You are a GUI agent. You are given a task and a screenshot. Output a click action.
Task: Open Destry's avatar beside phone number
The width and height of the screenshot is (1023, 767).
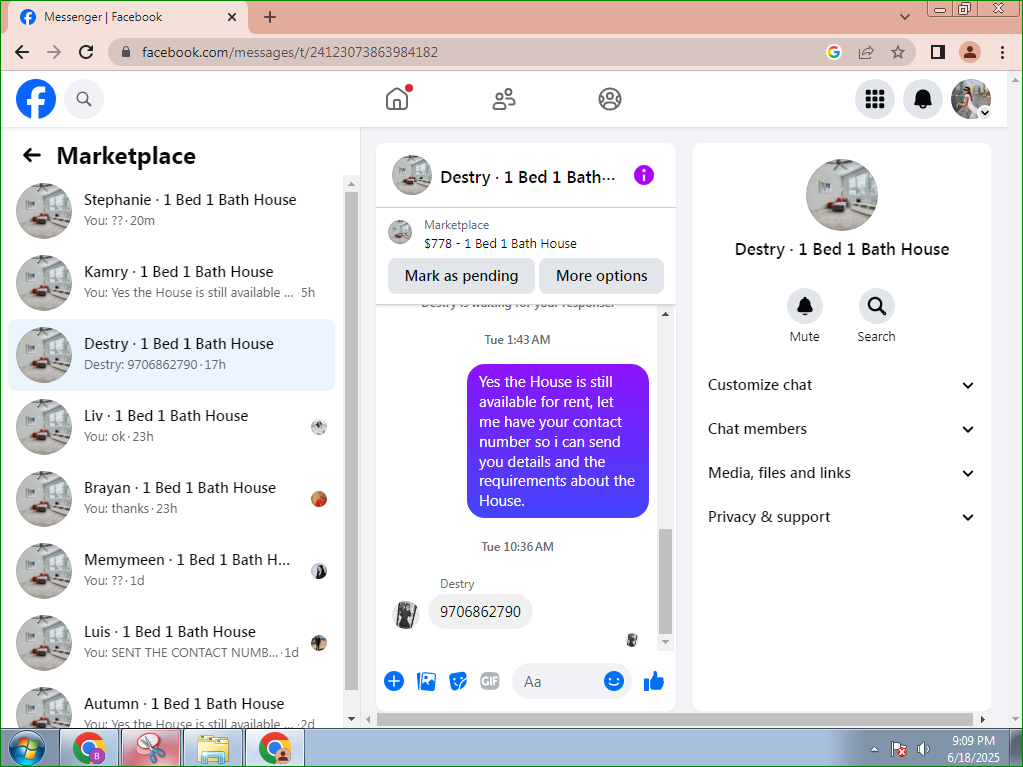(x=405, y=614)
